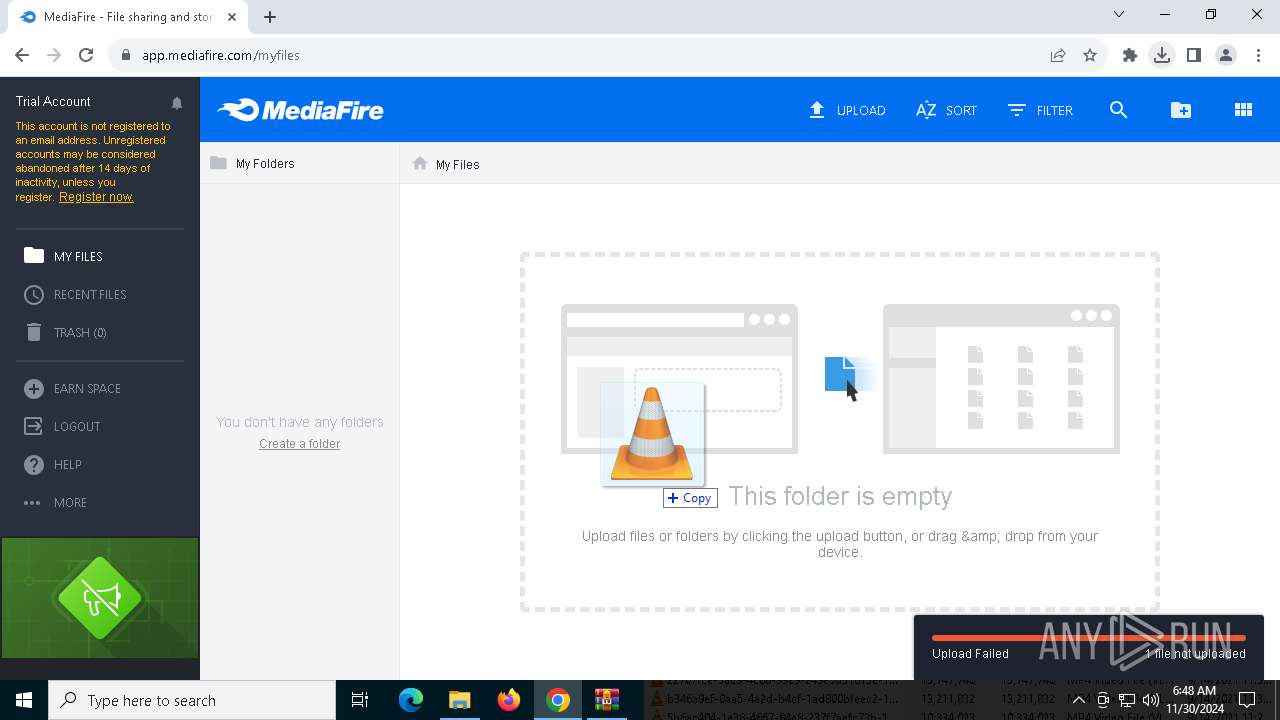This screenshot has width=1280, height=720.
Task: Open a new tab with plus button
Action: (x=270, y=16)
